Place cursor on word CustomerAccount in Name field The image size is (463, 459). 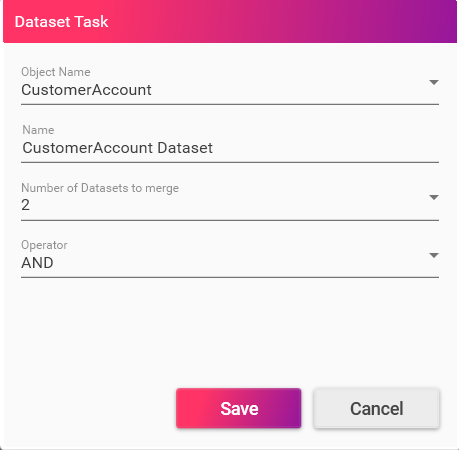[x=88, y=148]
